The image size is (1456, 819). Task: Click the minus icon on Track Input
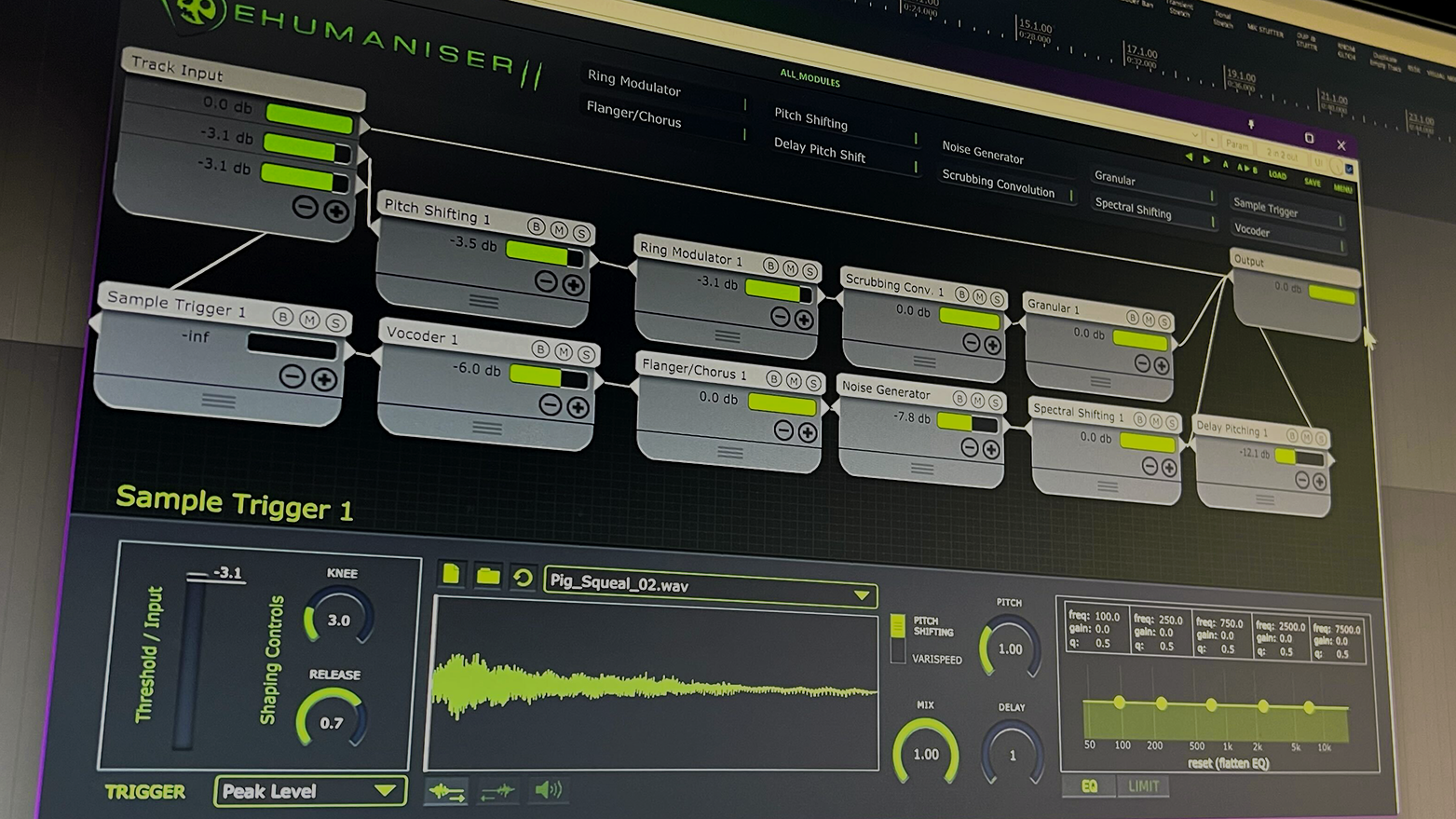305,206
